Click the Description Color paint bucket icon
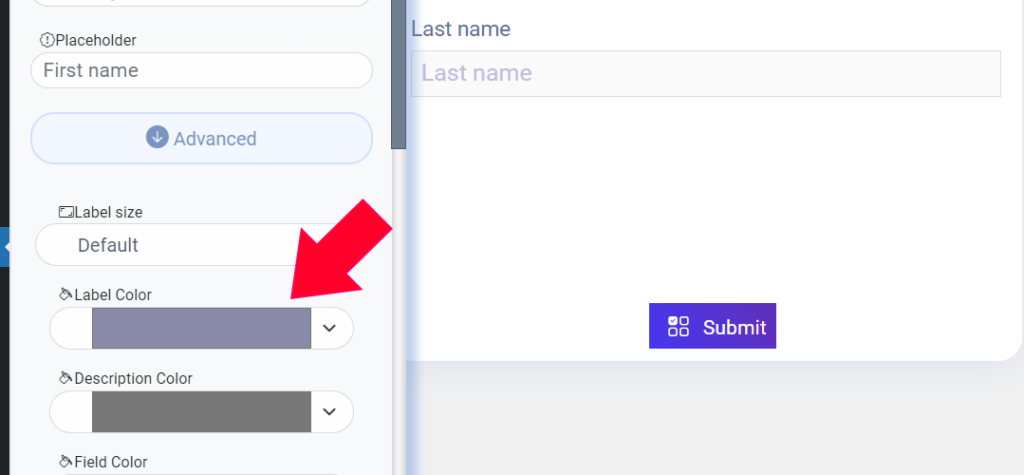 click(65, 378)
